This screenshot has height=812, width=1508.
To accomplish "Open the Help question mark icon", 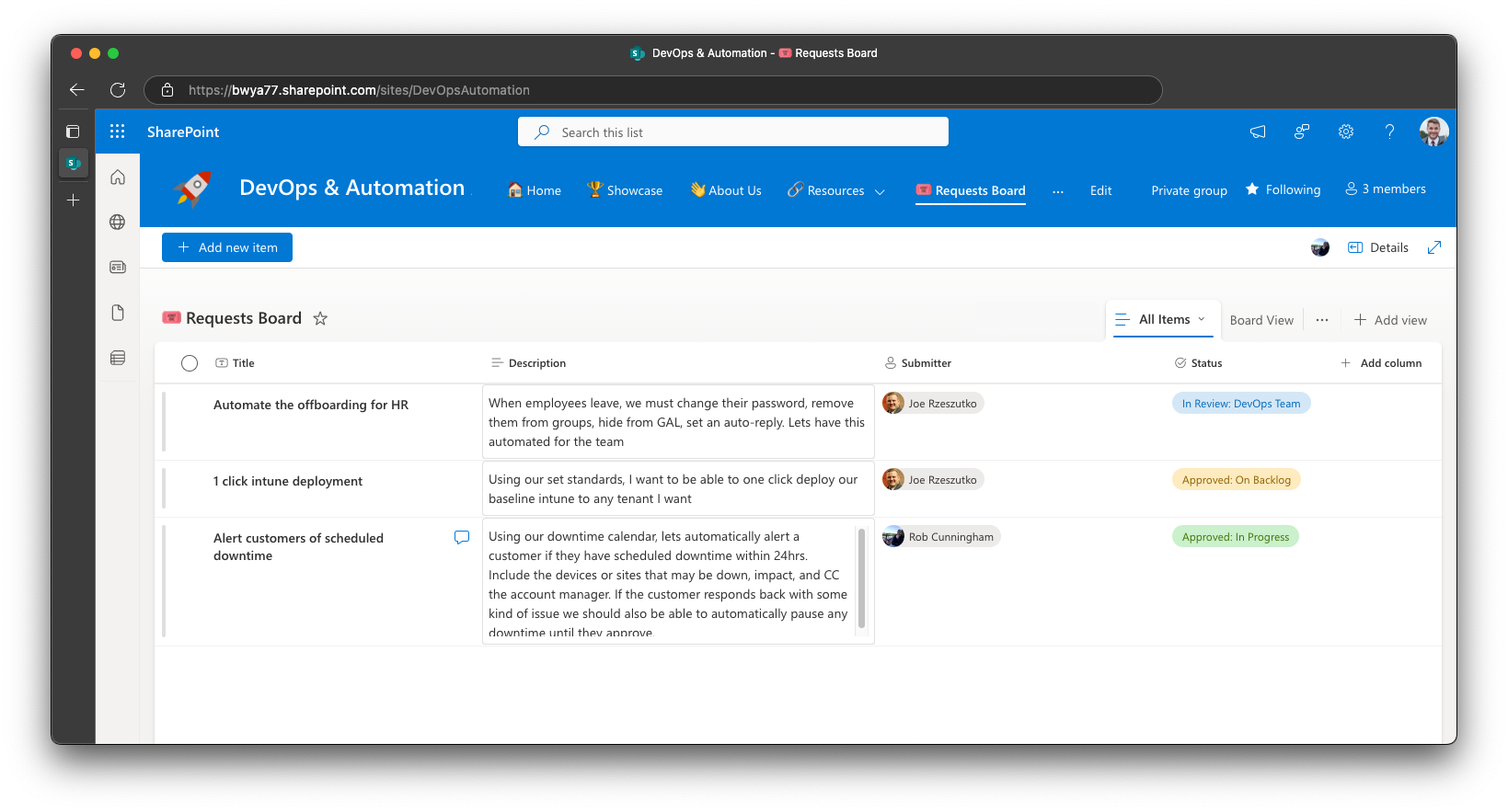I will click(1390, 132).
